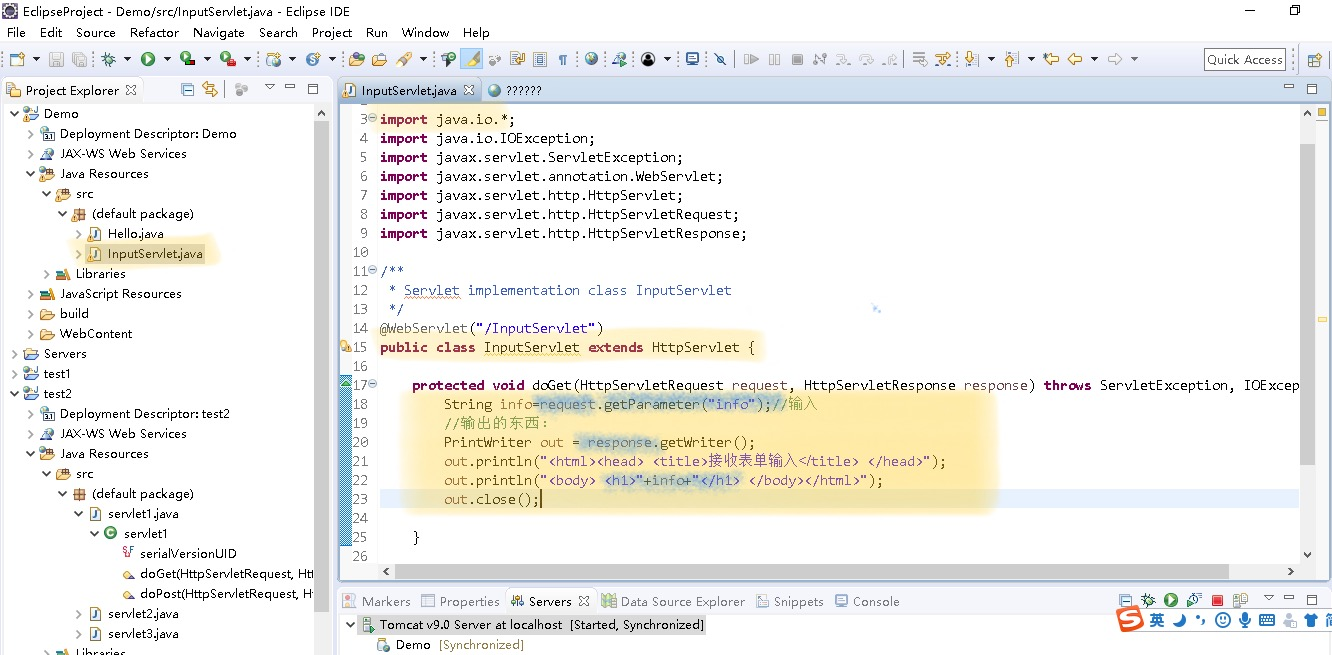This screenshot has width=1332, height=655.
Task: Switch to the Markers tab
Action: coord(376,601)
